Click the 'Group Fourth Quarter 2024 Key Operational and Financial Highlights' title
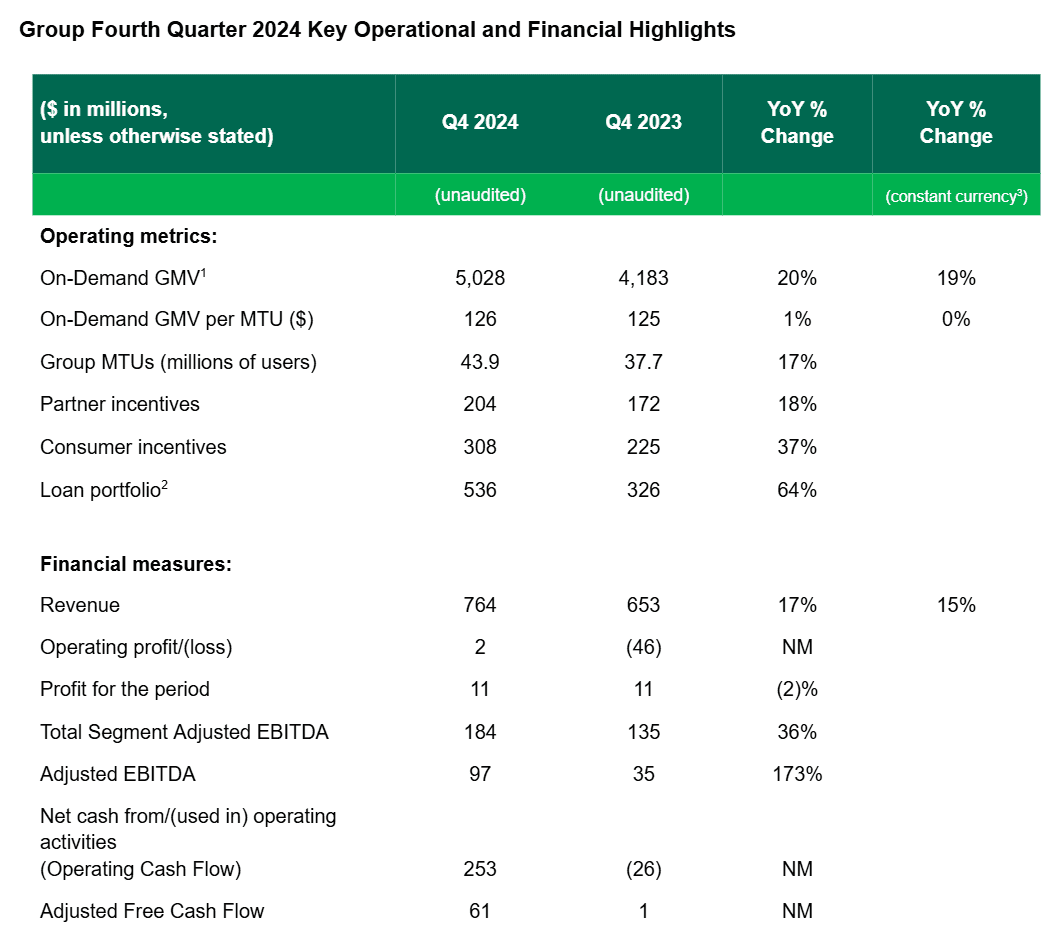 point(377,30)
